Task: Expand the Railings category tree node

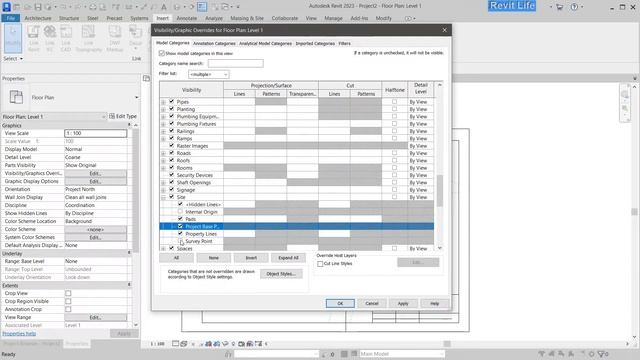Action: pos(163,131)
